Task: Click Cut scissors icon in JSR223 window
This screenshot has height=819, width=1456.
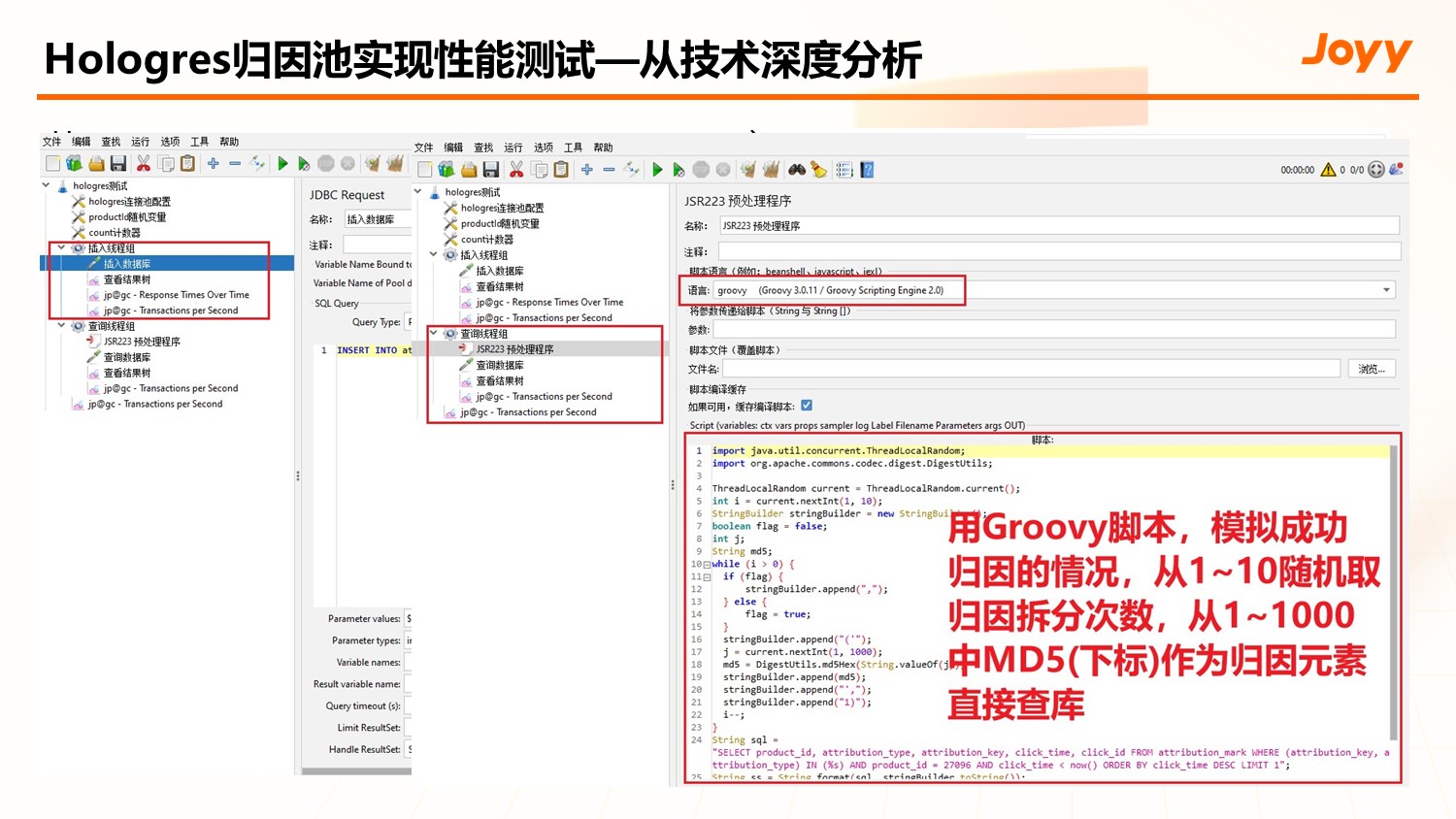Action: pyautogui.click(x=516, y=170)
